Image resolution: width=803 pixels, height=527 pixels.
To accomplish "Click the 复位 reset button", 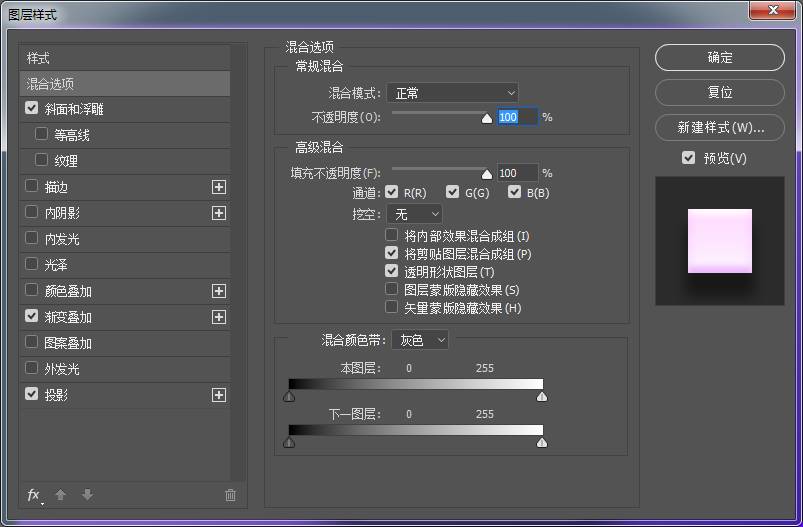I will [720, 92].
